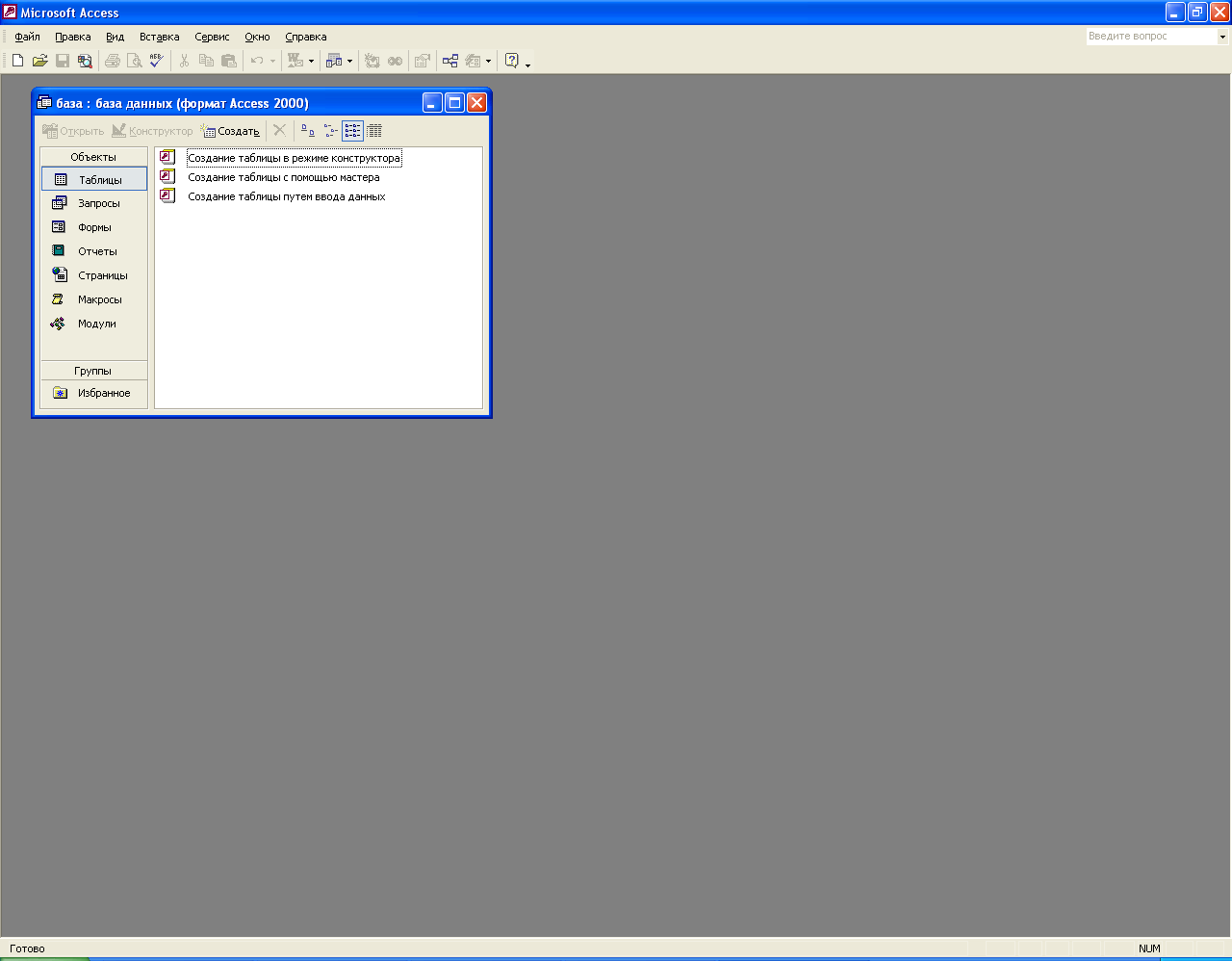Click the Office Links toolbar icon

click(295, 61)
